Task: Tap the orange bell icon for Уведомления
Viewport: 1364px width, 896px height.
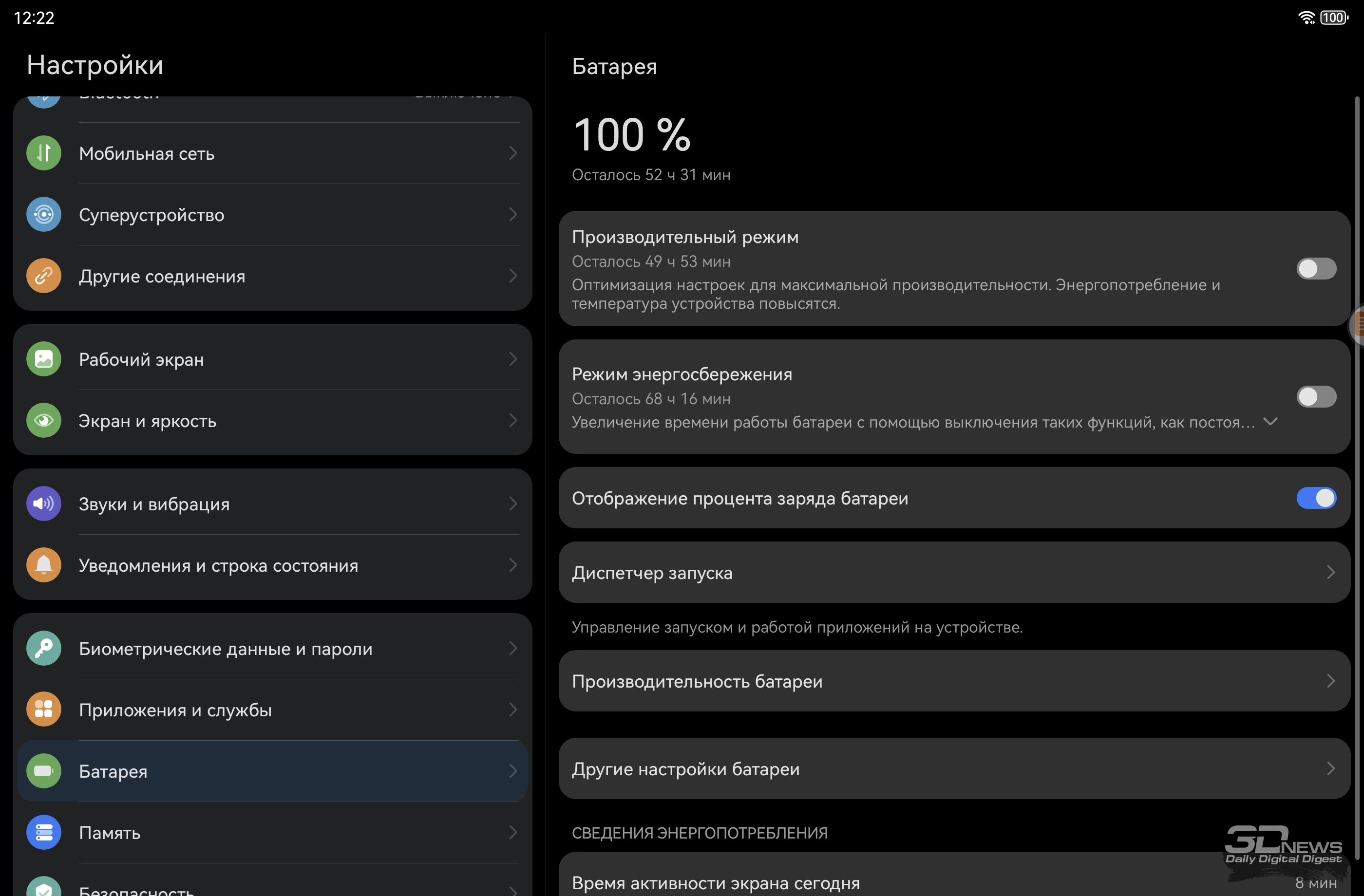Action: (43, 565)
